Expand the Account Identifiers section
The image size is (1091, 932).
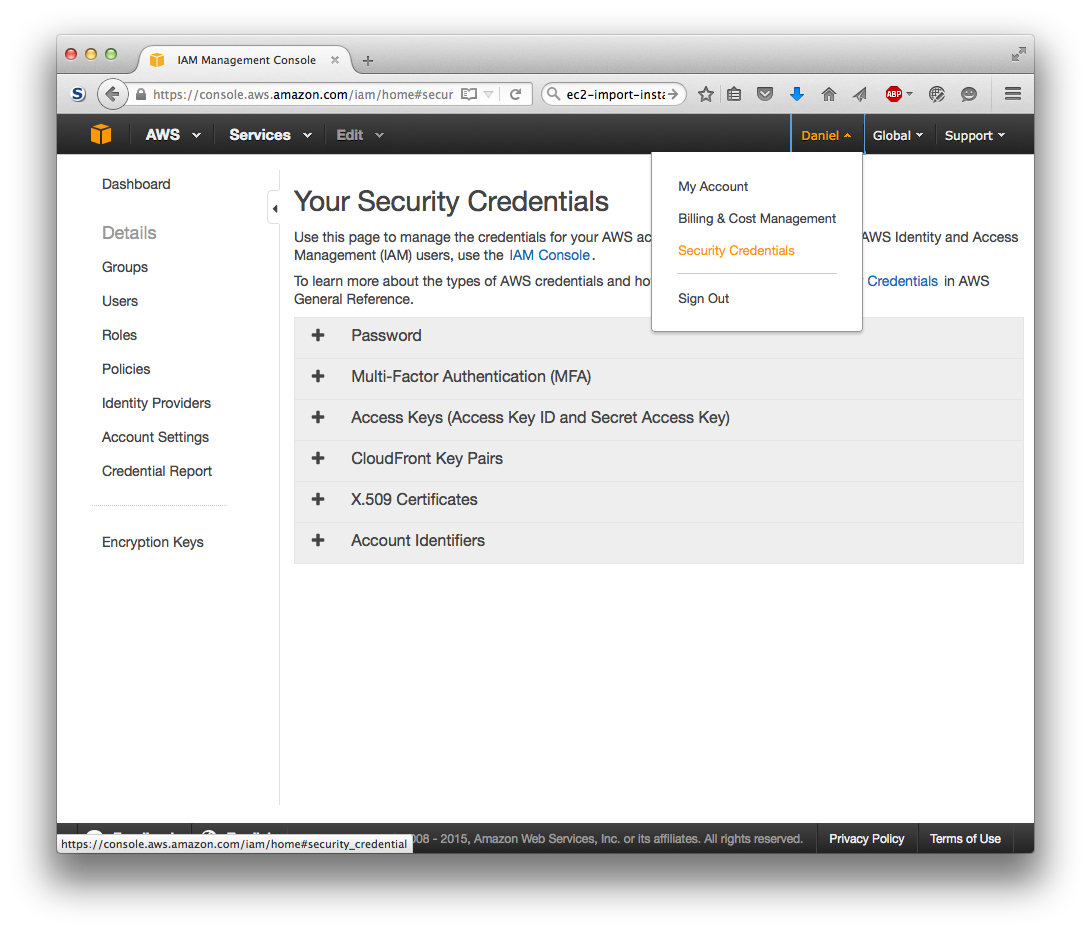(x=658, y=541)
